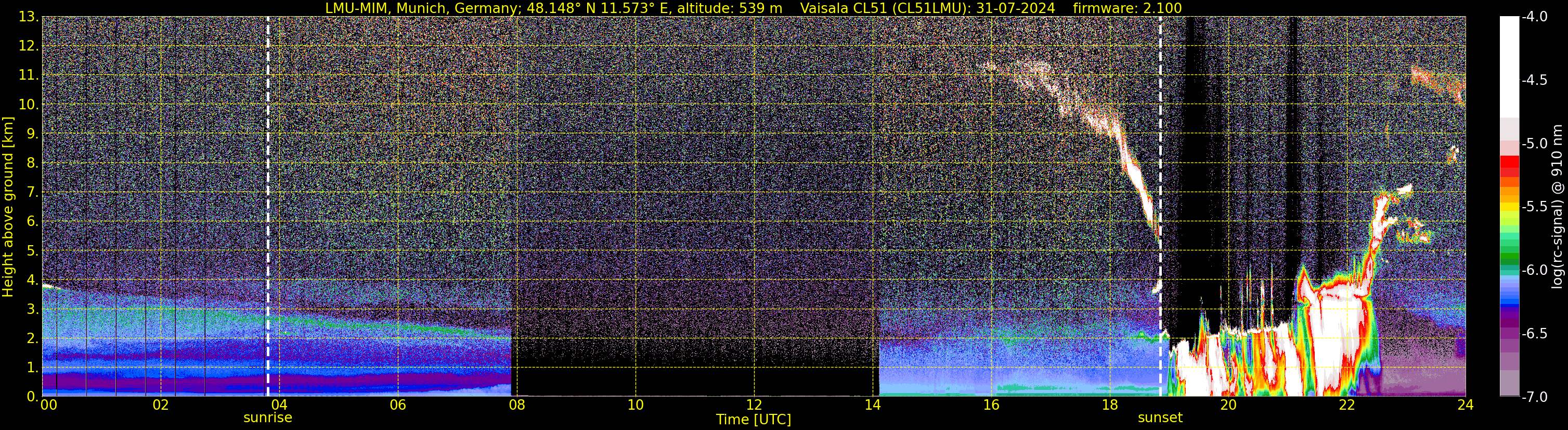
Task: Select the 08 tick on time axis
Action: [517, 405]
